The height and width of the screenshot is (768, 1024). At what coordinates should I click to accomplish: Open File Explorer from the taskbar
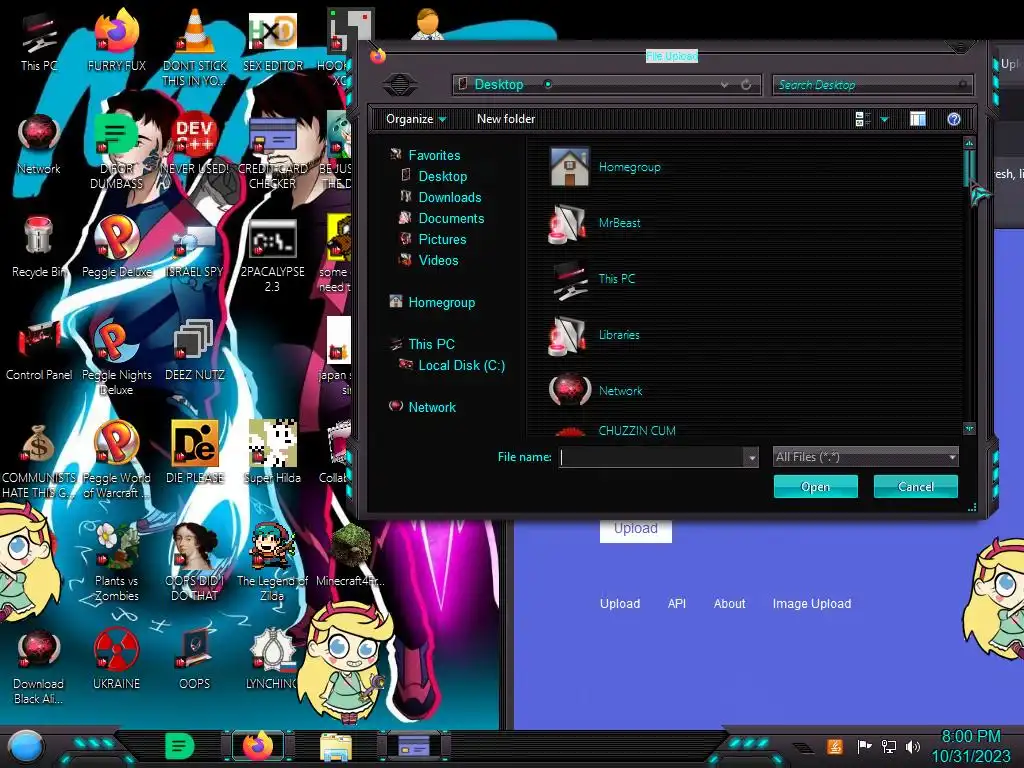336,746
